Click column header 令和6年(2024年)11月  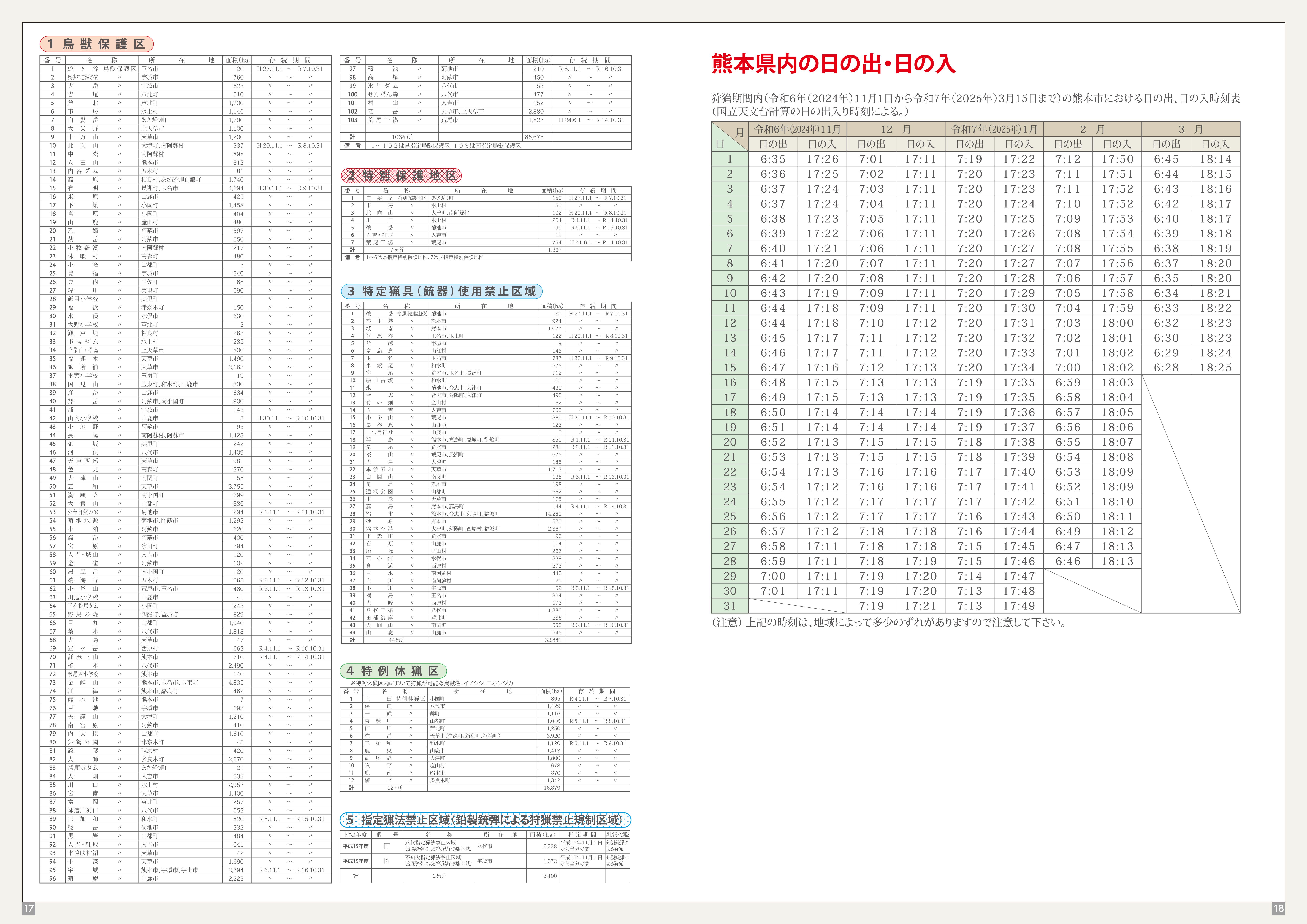pos(798,129)
